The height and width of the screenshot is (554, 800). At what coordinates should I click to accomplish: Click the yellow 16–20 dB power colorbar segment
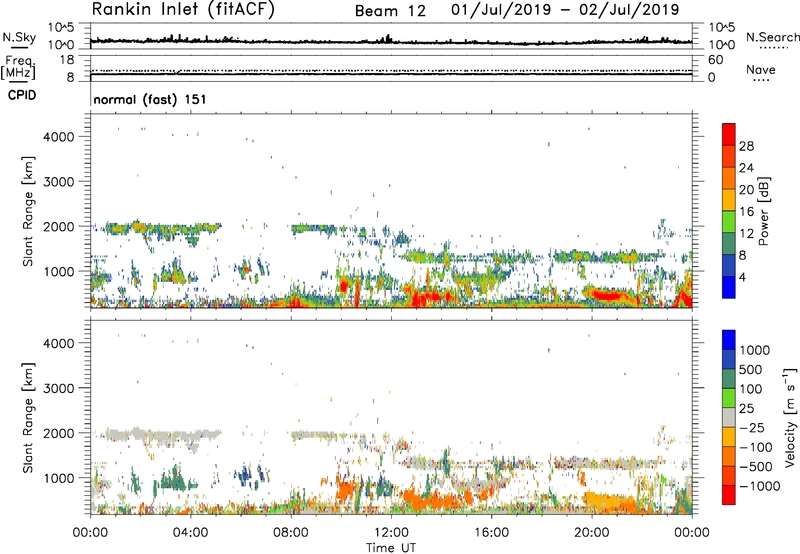click(729, 200)
